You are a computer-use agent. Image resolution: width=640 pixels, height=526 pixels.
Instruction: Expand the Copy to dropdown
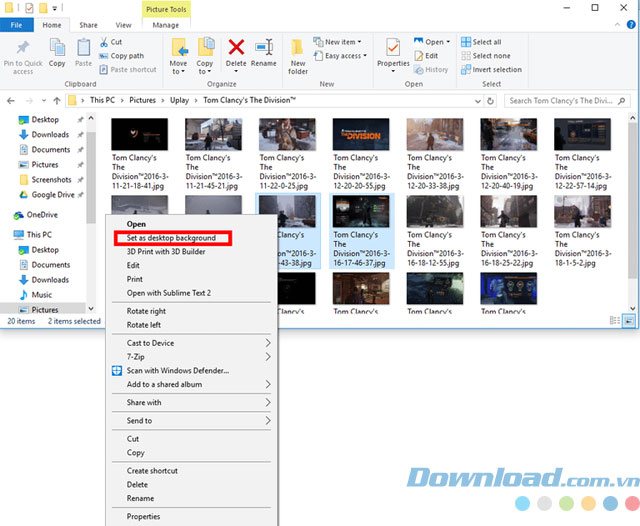click(x=205, y=71)
